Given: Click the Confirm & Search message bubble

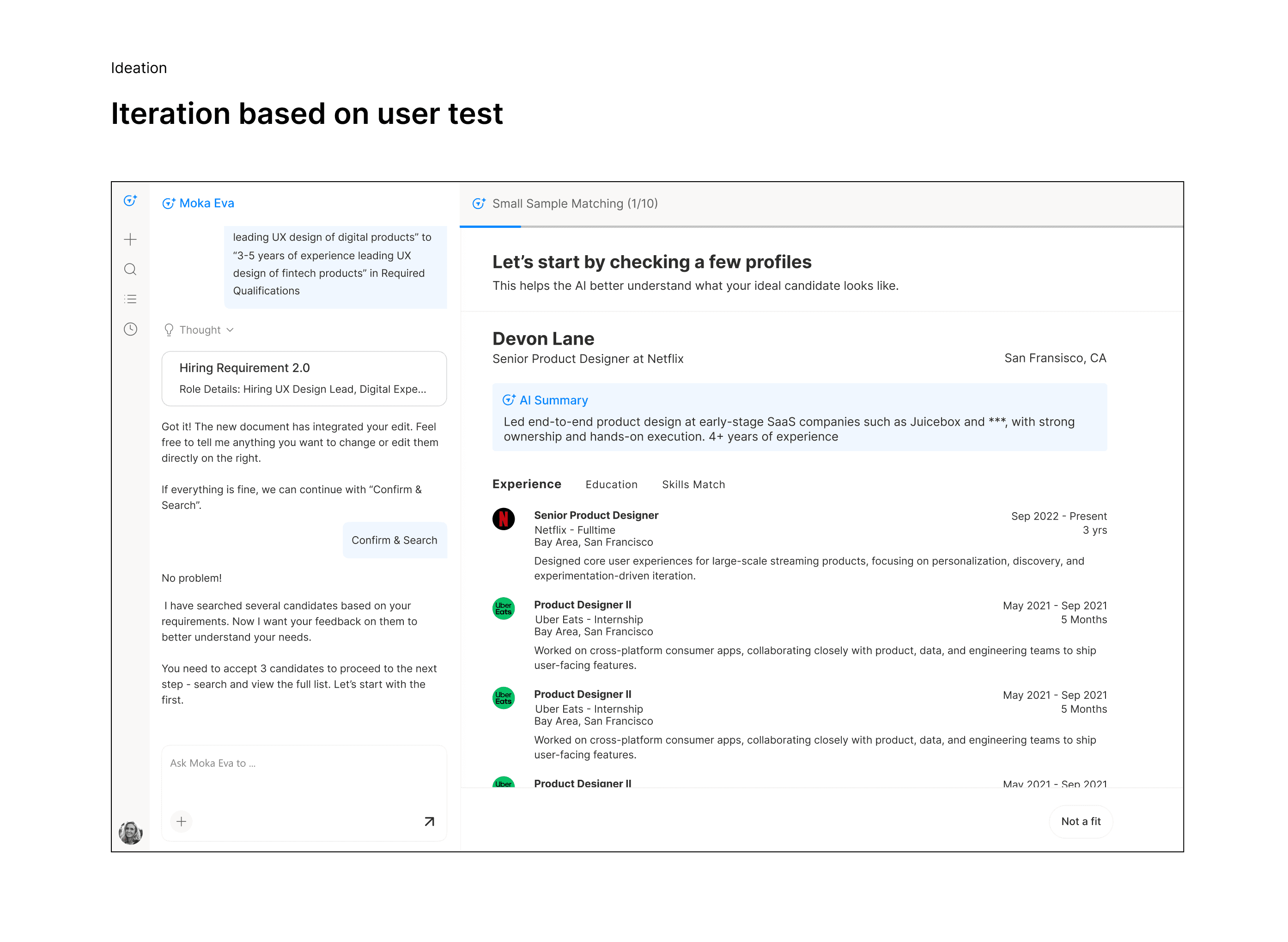Looking at the screenshot, I should pyautogui.click(x=395, y=540).
